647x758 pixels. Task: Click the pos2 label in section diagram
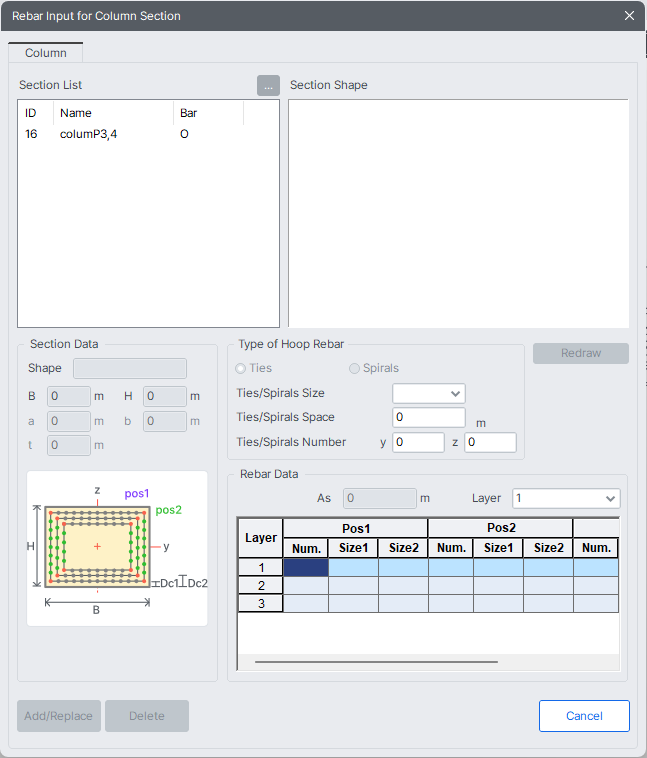[168, 510]
